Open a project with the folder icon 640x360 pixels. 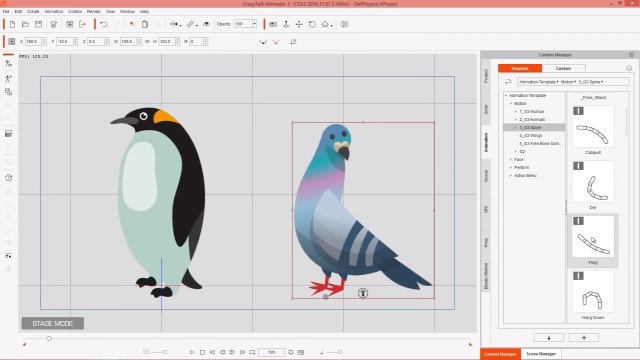coord(25,24)
